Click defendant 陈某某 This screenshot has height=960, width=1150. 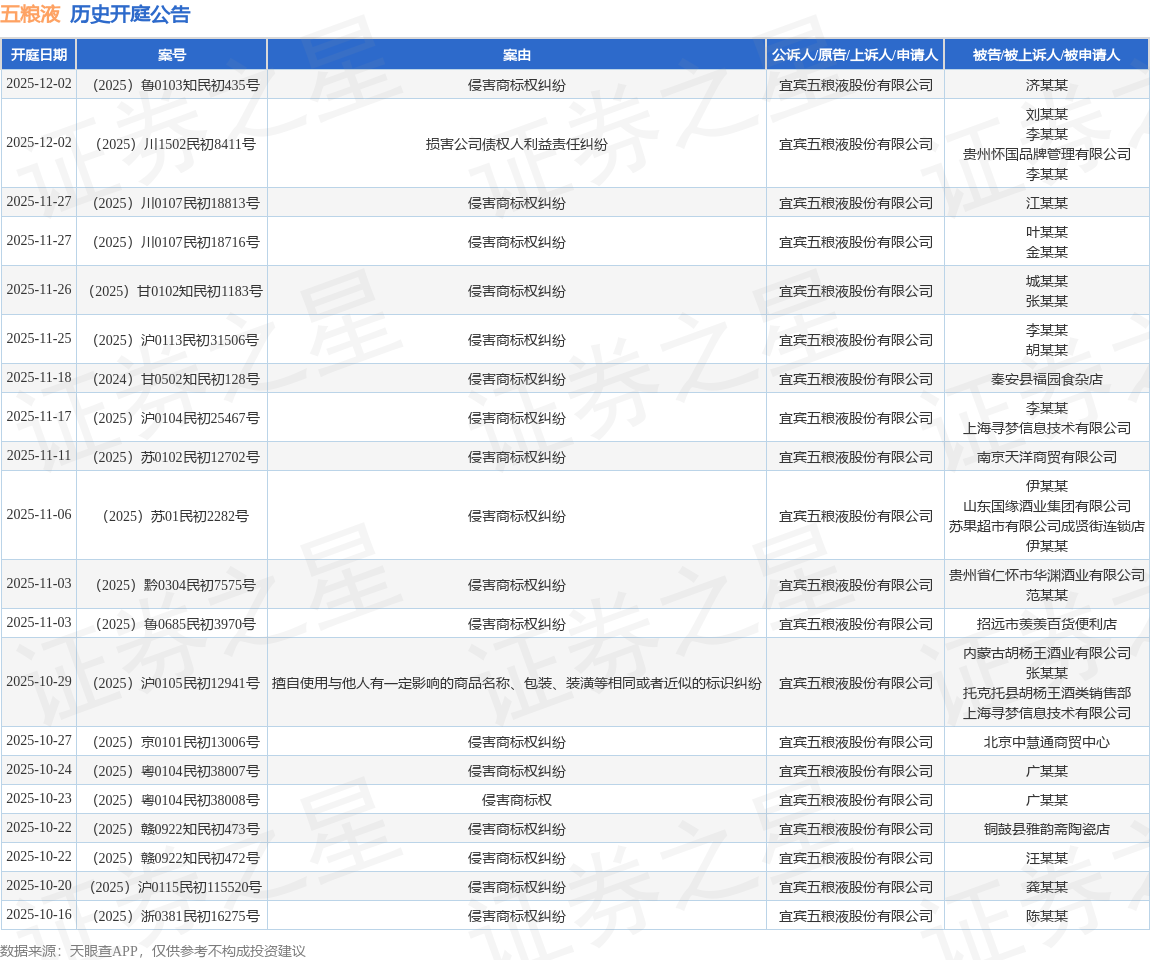[1047, 916]
